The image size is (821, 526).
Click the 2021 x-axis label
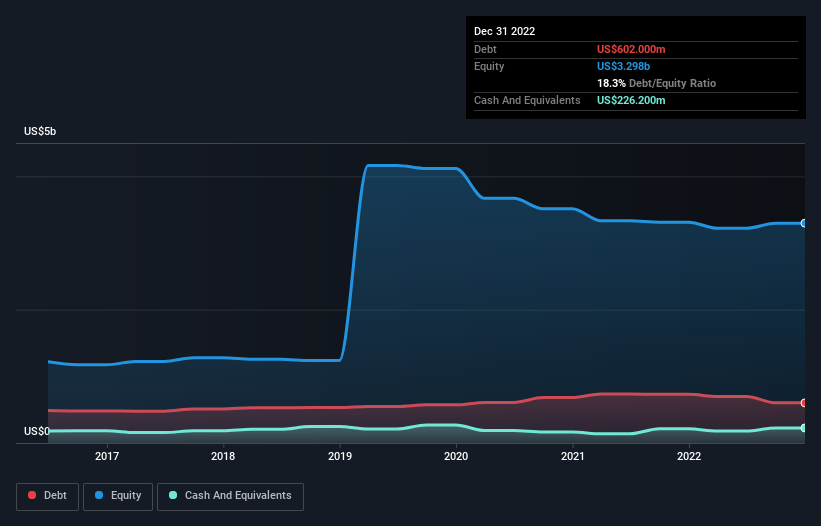(x=573, y=456)
